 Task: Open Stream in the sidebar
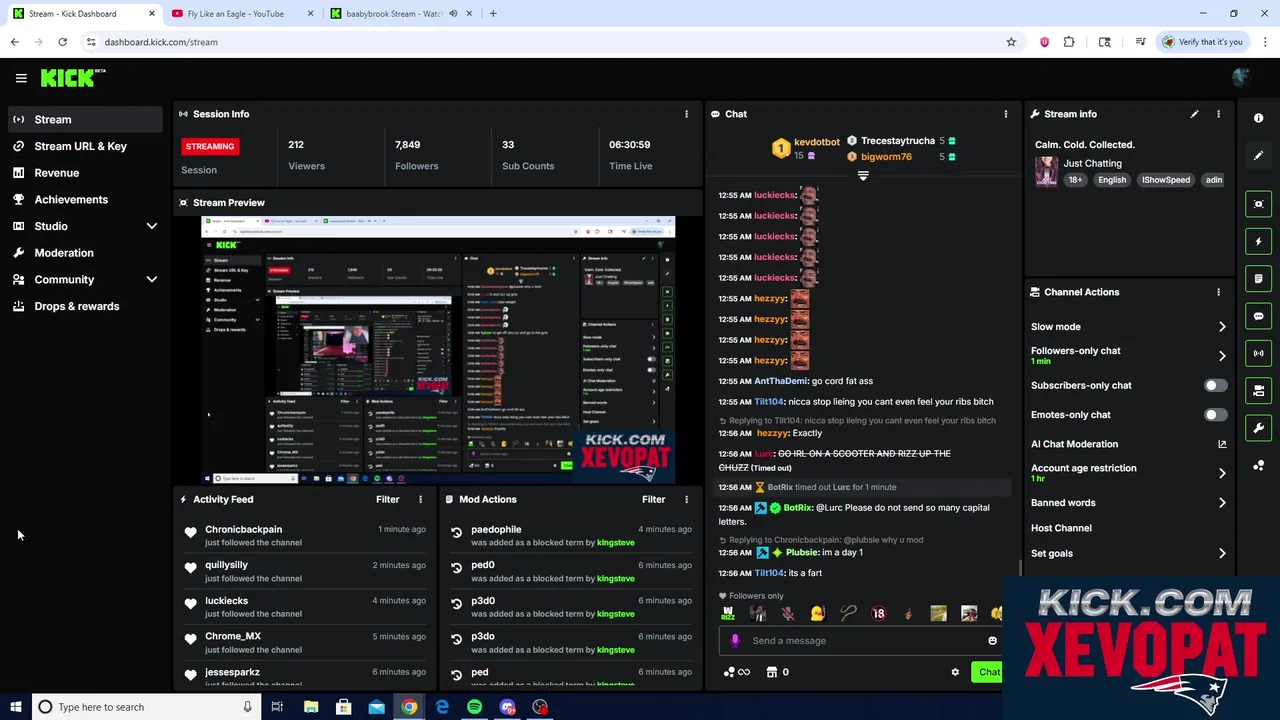pyautogui.click(x=84, y=119)
